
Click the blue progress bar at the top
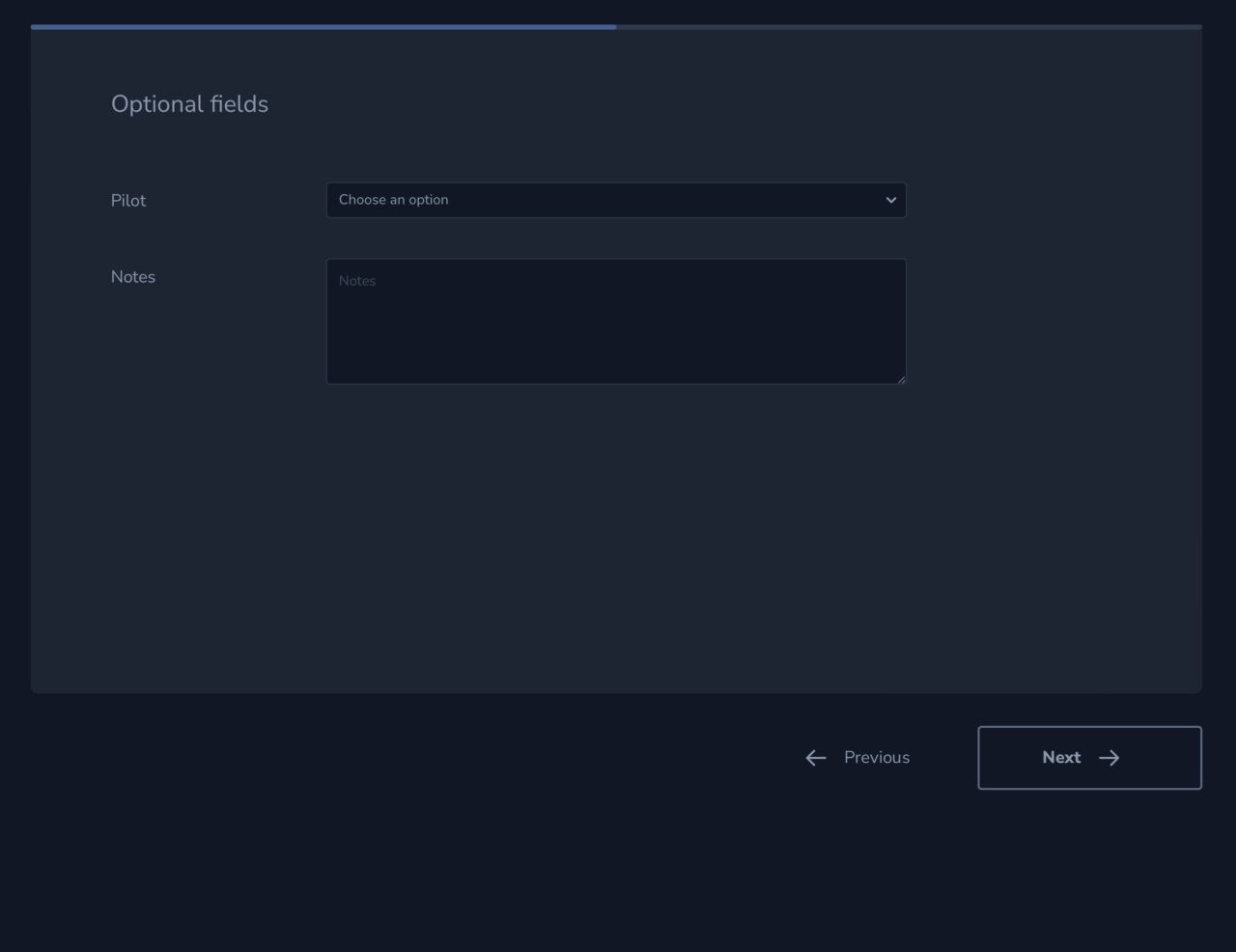pyautogui.click(x=323, y=27)
